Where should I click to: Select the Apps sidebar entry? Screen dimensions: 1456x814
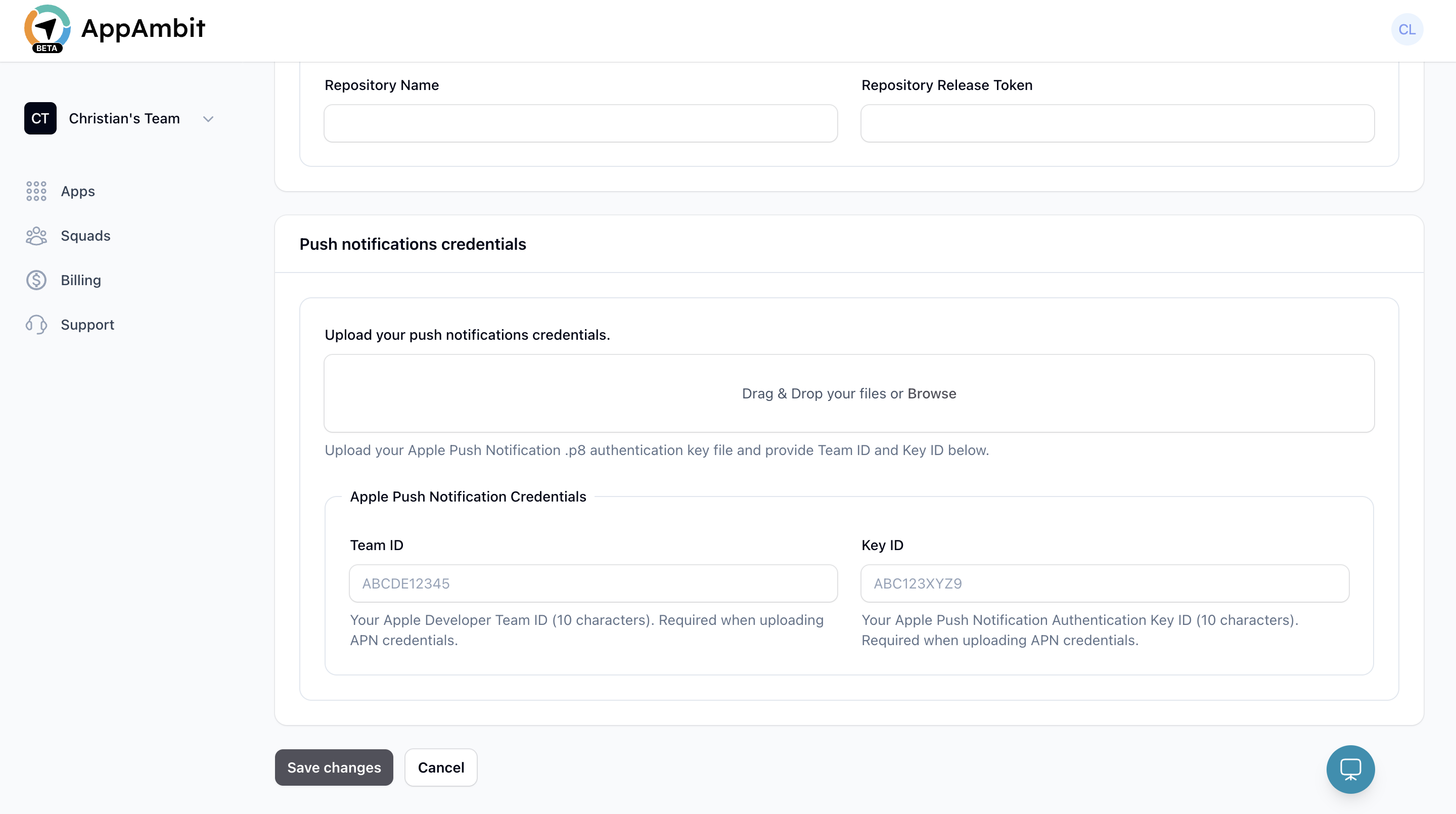click(78, 191)
